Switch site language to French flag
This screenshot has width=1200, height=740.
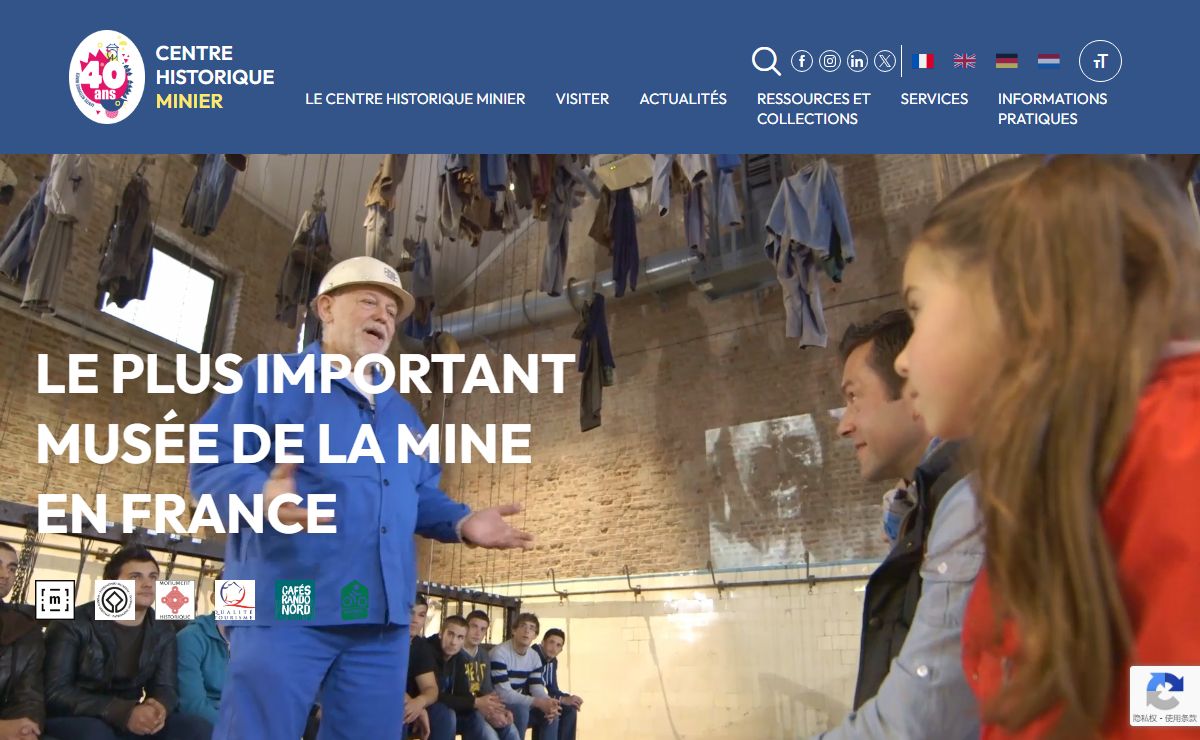924,61
